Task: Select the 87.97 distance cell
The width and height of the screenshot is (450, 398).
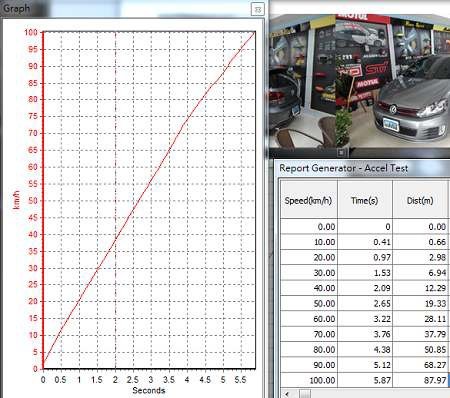Action: click(x=420, y=380)
